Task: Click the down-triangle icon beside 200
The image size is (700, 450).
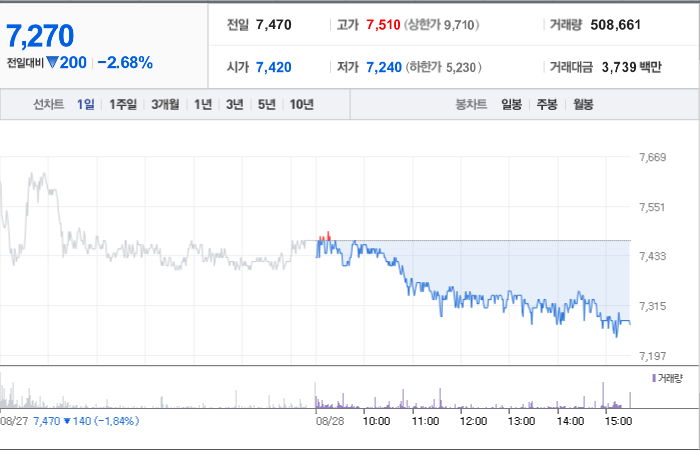Action: pyautogui.click(x=52, y=63)
